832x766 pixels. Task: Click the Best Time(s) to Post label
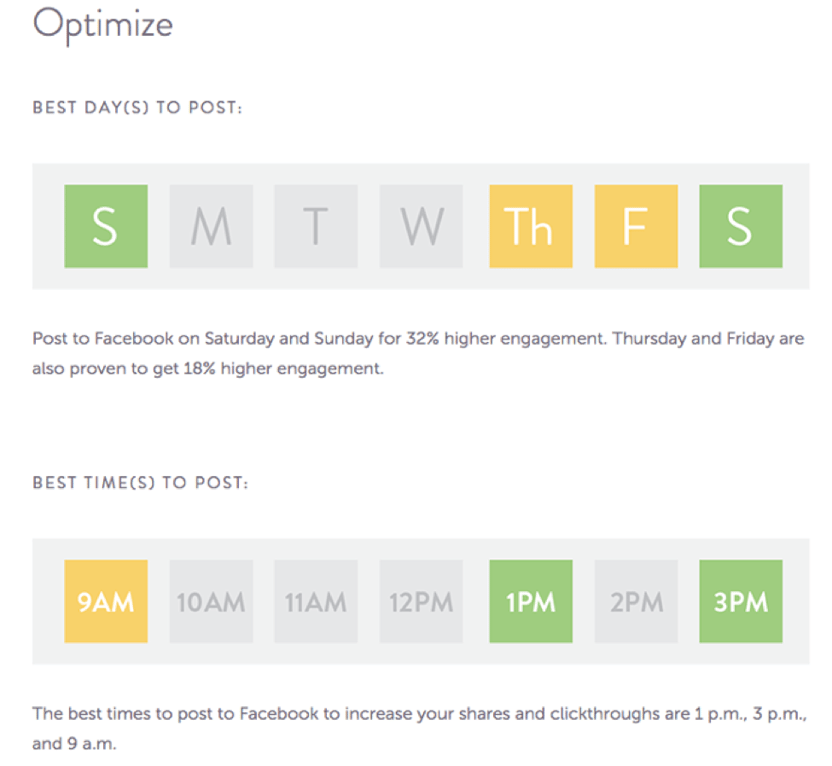[x=140, y=483]
